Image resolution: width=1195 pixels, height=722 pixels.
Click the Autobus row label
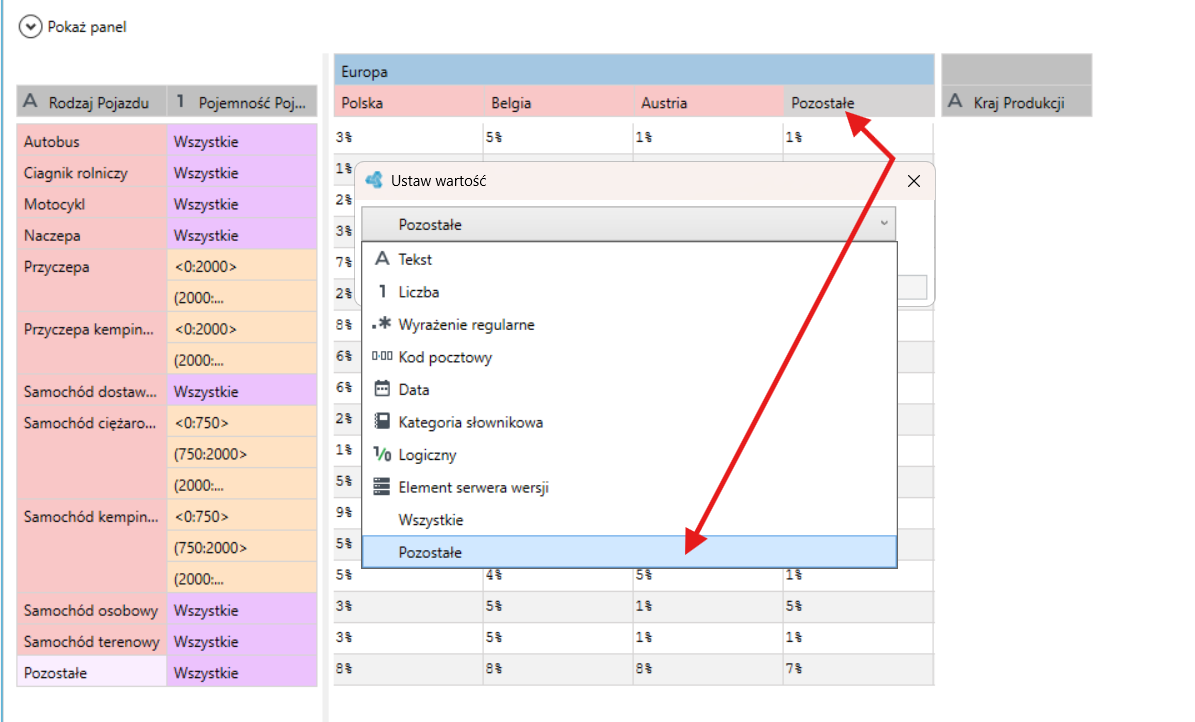click(91, 142)
